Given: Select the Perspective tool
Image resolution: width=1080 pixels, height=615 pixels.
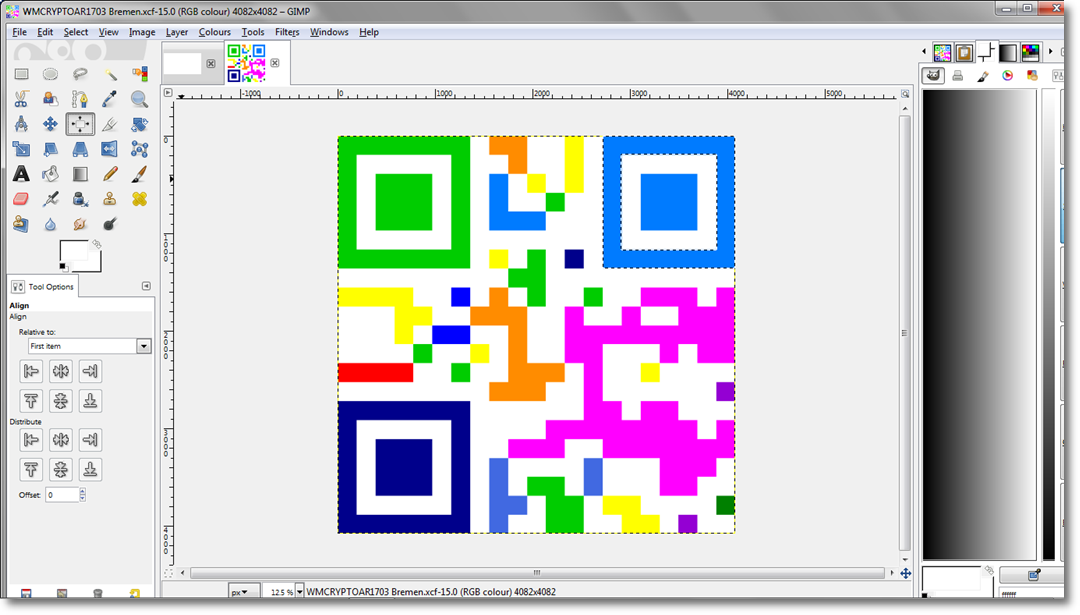Looking at the screenshot, I should pyautogui.click(x=80, y=149).
